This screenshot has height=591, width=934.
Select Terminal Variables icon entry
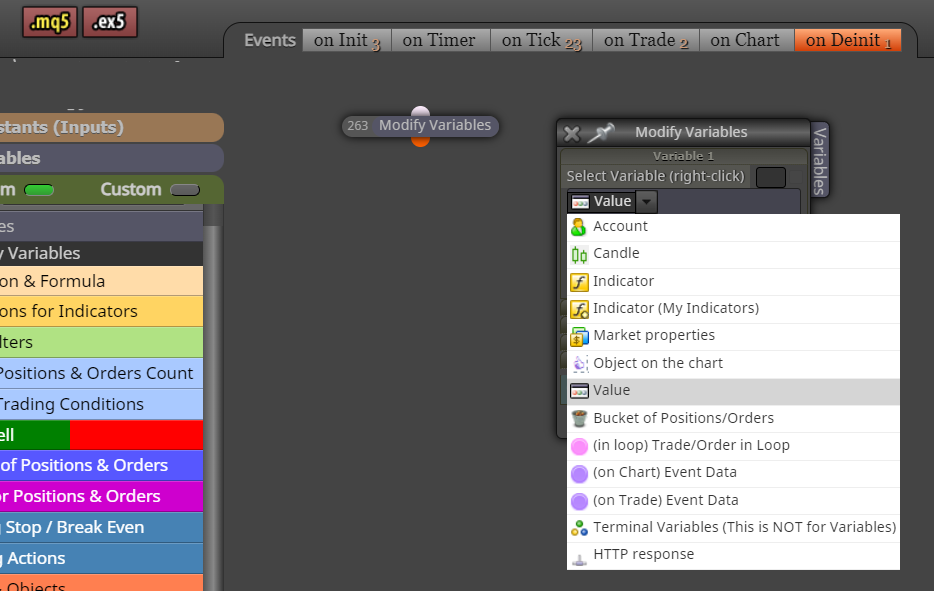pos(578,528)
